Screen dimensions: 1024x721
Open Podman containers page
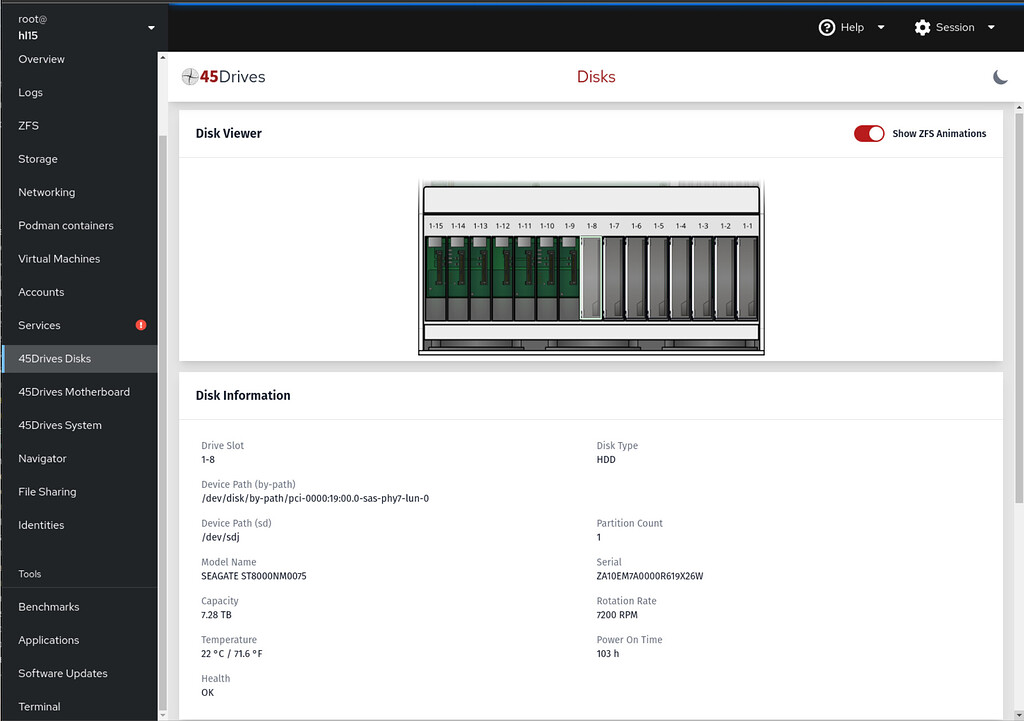click(66, 225)
